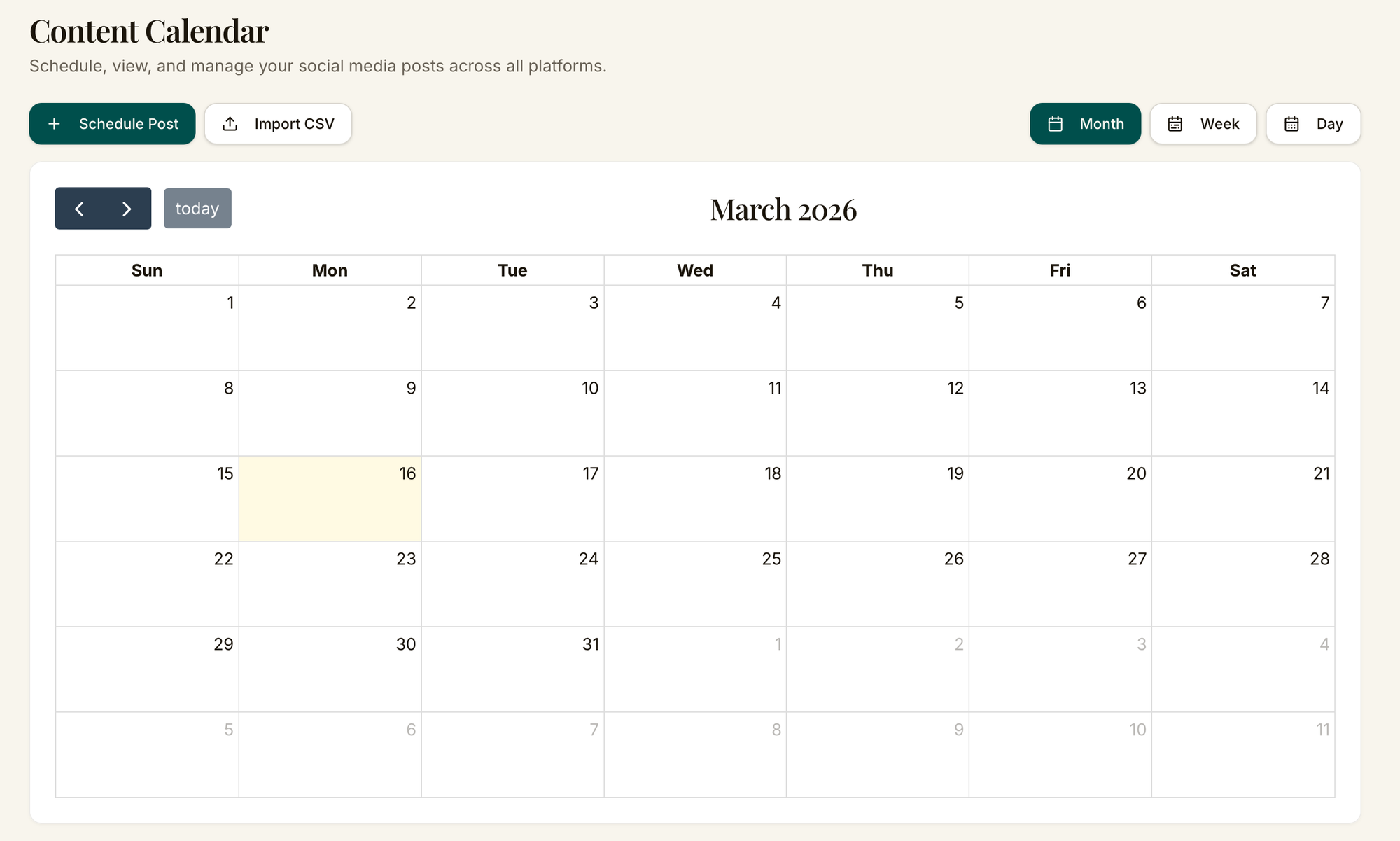Switch to the Week view
The width and height of the screenshot is (1400, 841).
coord(1203,123)
